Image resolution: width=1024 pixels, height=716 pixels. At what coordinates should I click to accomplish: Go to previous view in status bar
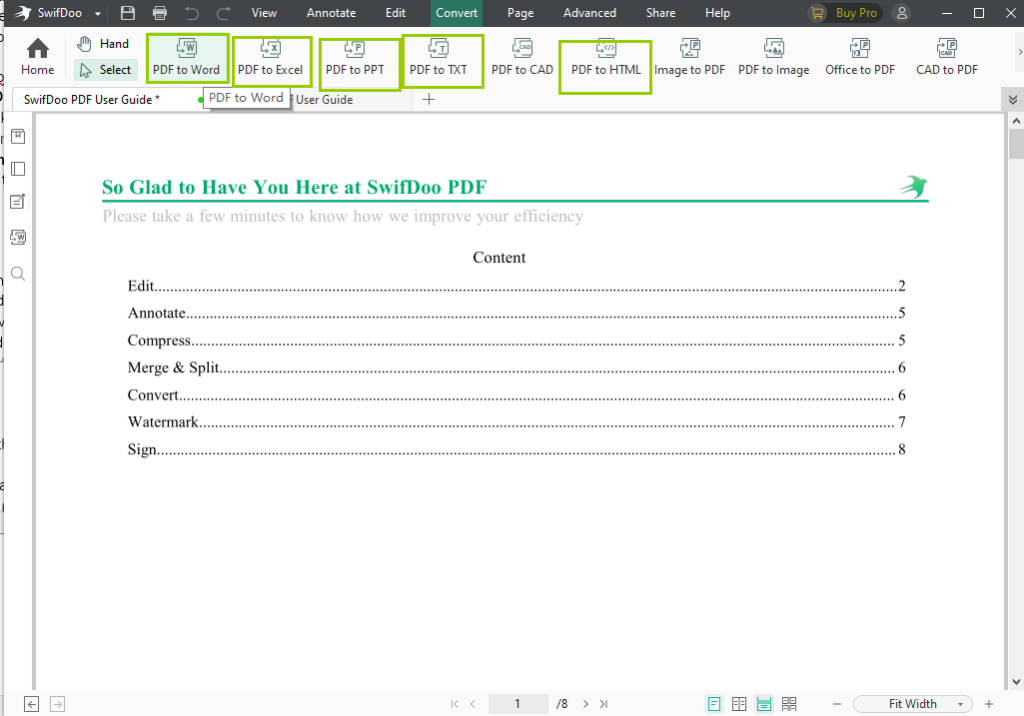(x=31, y=704)
